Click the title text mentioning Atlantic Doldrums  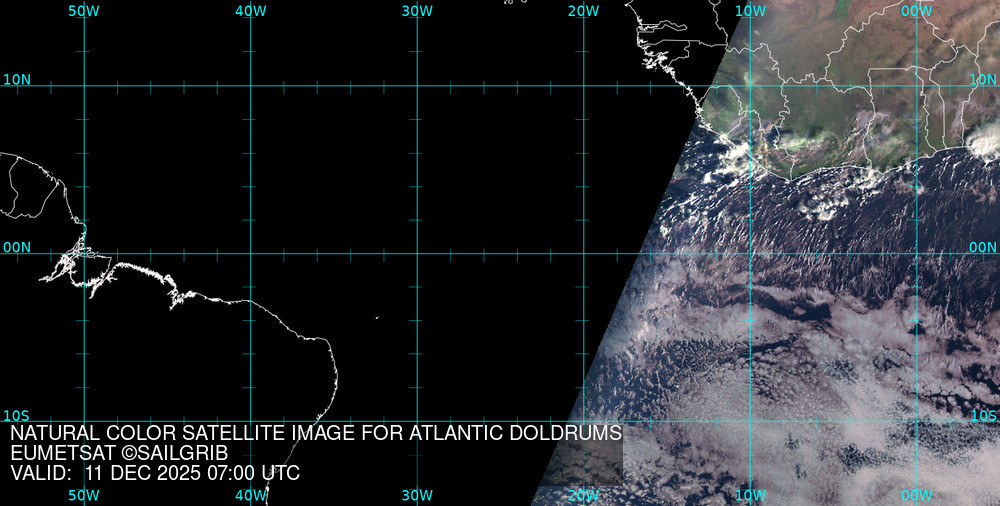[x=316, y=433]
